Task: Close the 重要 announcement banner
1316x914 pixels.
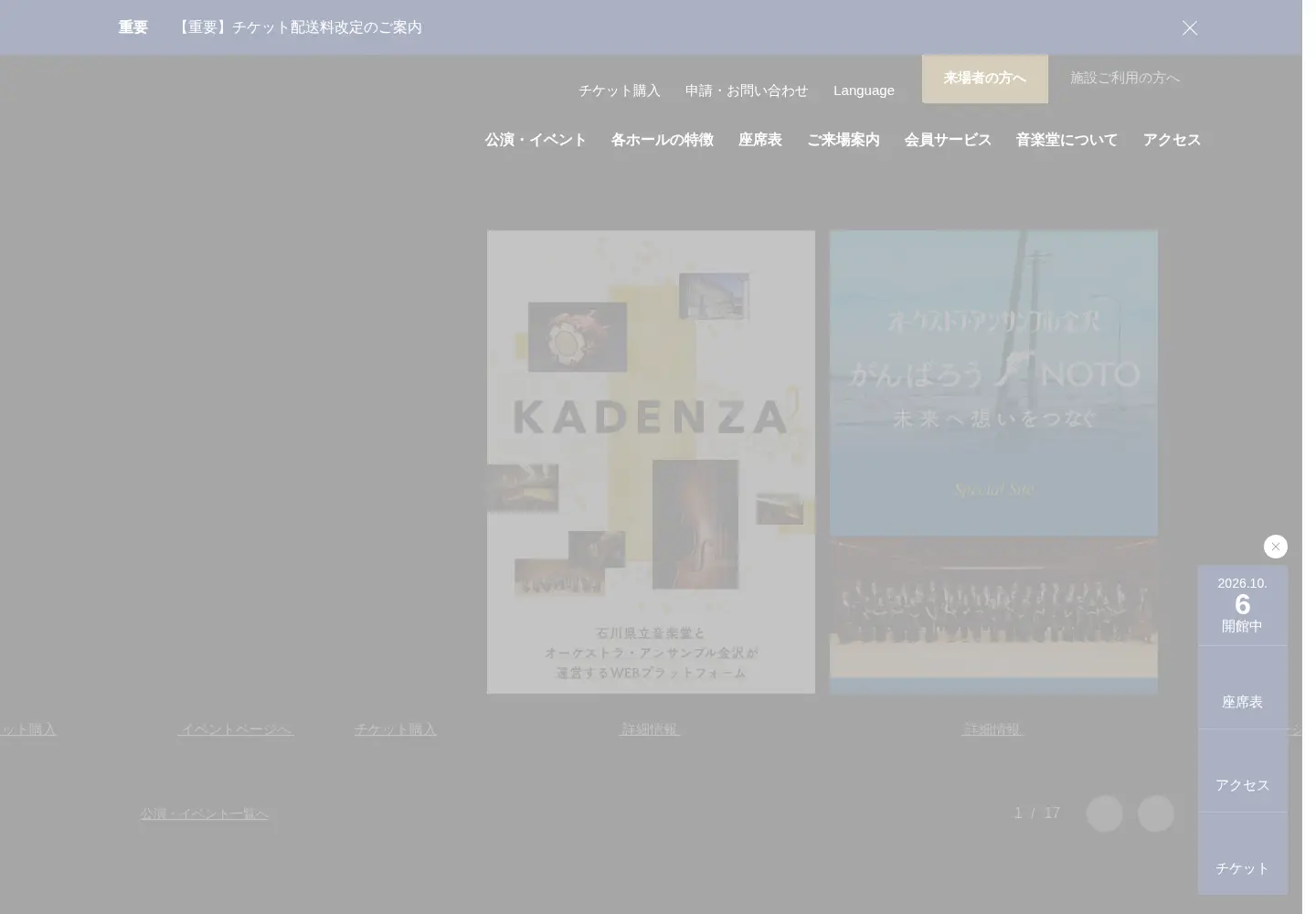Action: click(x=1189, y=27)
